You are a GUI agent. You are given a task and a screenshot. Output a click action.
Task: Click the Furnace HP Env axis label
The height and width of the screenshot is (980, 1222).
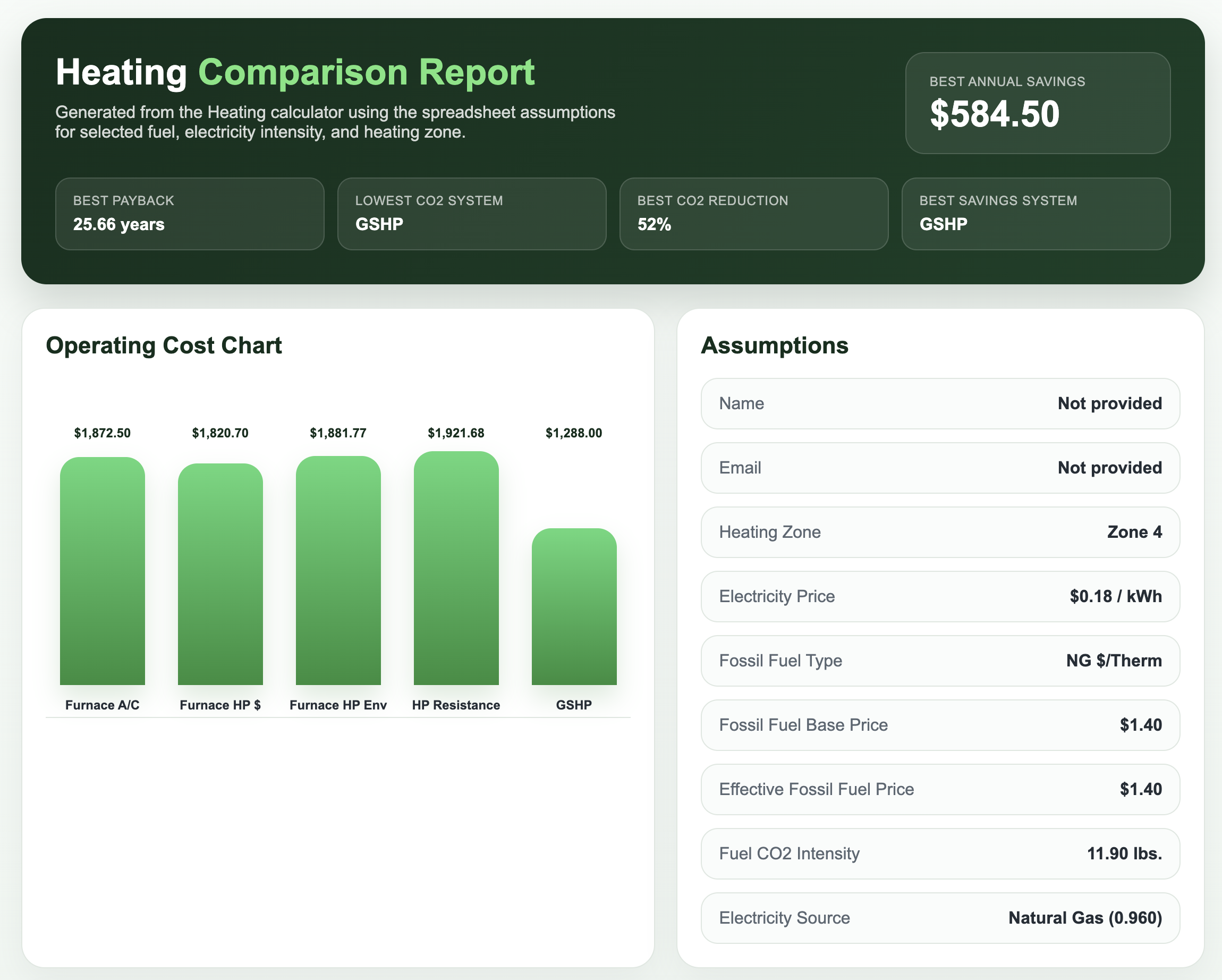(338, 705)
